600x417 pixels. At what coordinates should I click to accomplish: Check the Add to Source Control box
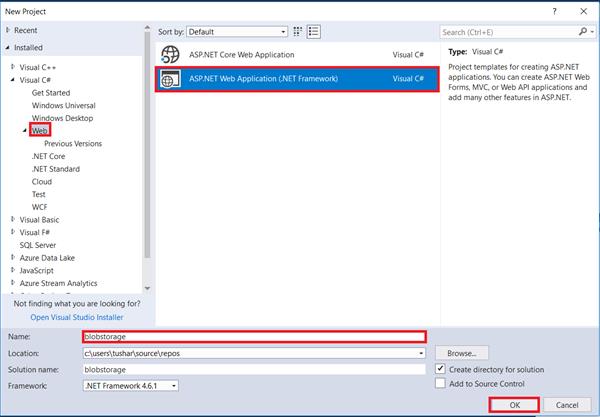click(441, 384)
